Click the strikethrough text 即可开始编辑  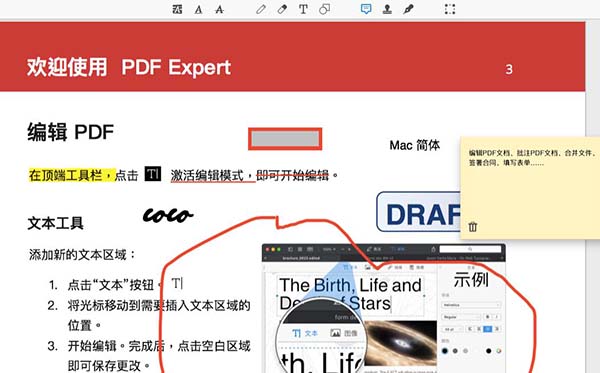[292, 175]
